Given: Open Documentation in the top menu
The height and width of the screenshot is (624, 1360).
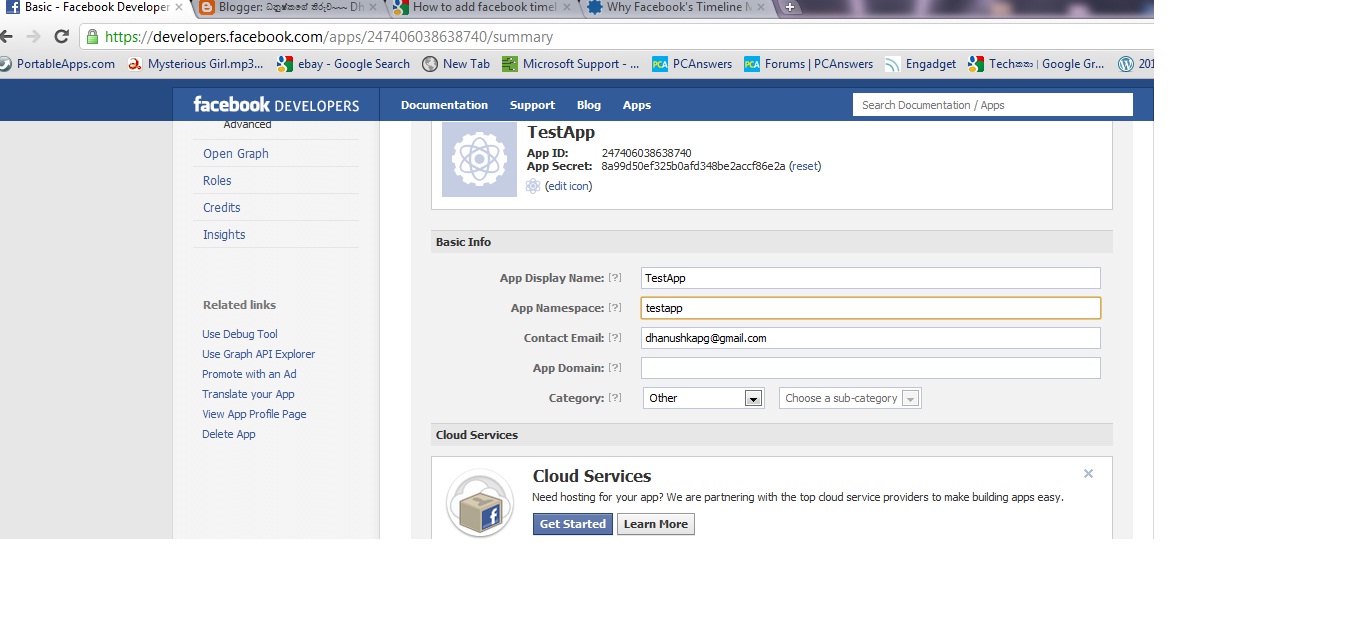Looking at the screenshot, I should (444, 105).
